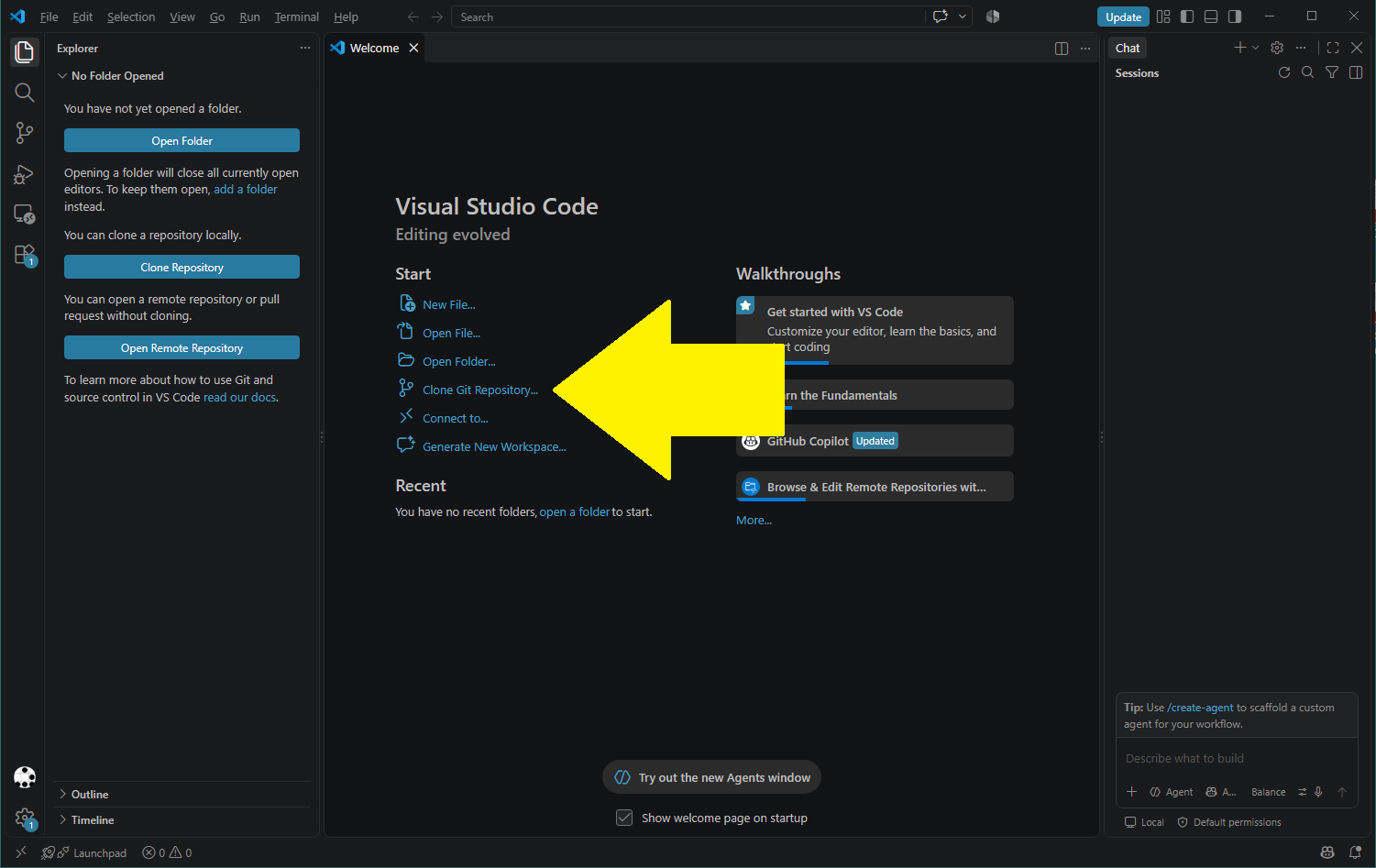1376x868 pixels.
Task: Open the Remote Window indicator in the status bar
Action: [x=21, y=852]
